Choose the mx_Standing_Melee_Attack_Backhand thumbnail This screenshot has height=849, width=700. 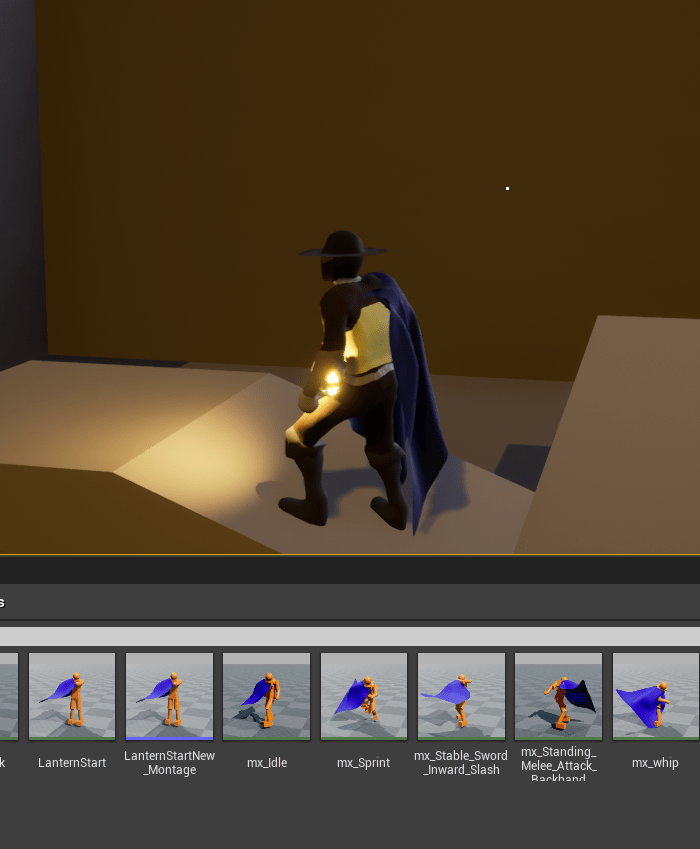[x=558, y=696]
